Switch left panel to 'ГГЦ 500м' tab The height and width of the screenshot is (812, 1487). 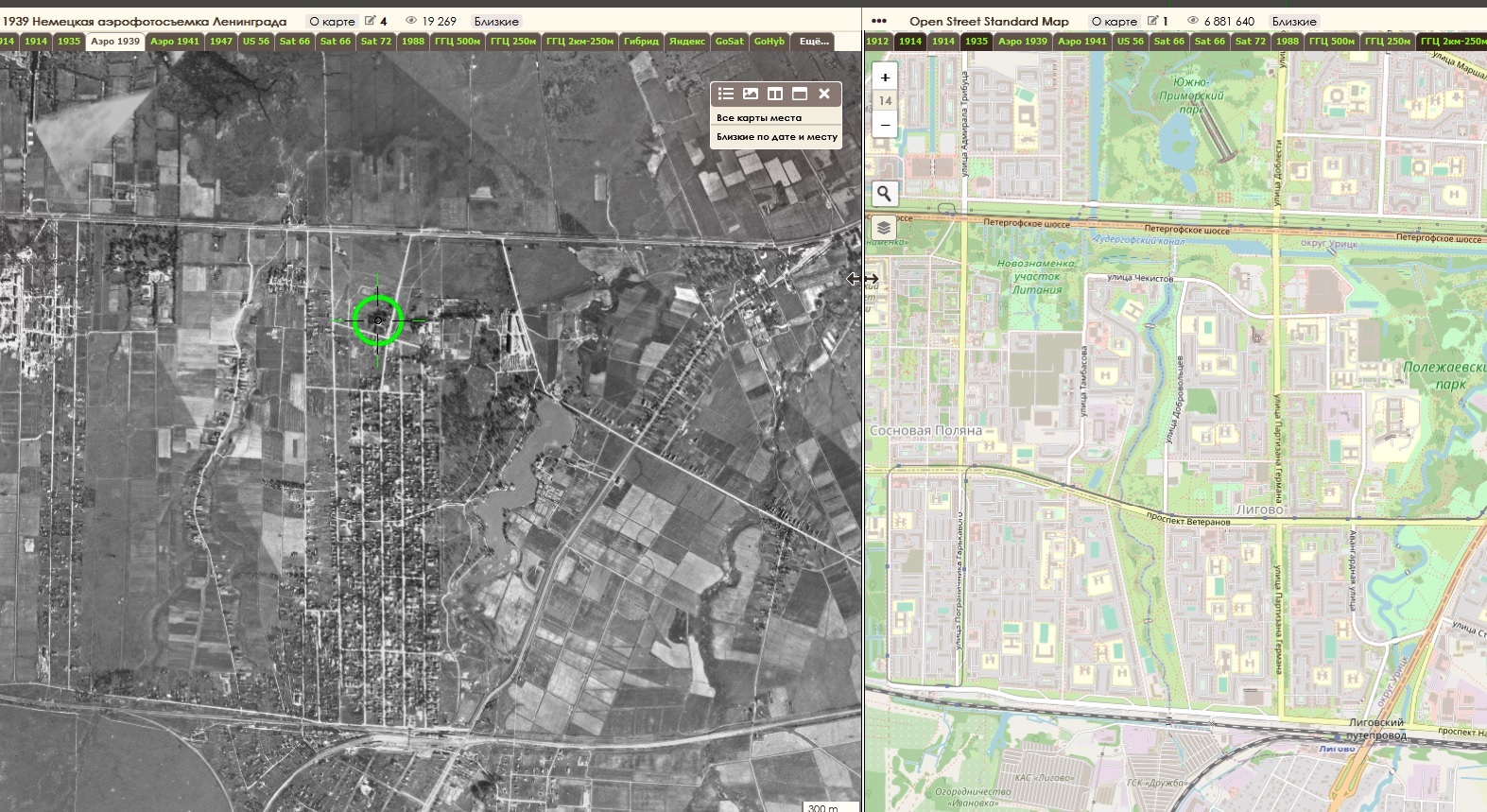pos(458,42)
